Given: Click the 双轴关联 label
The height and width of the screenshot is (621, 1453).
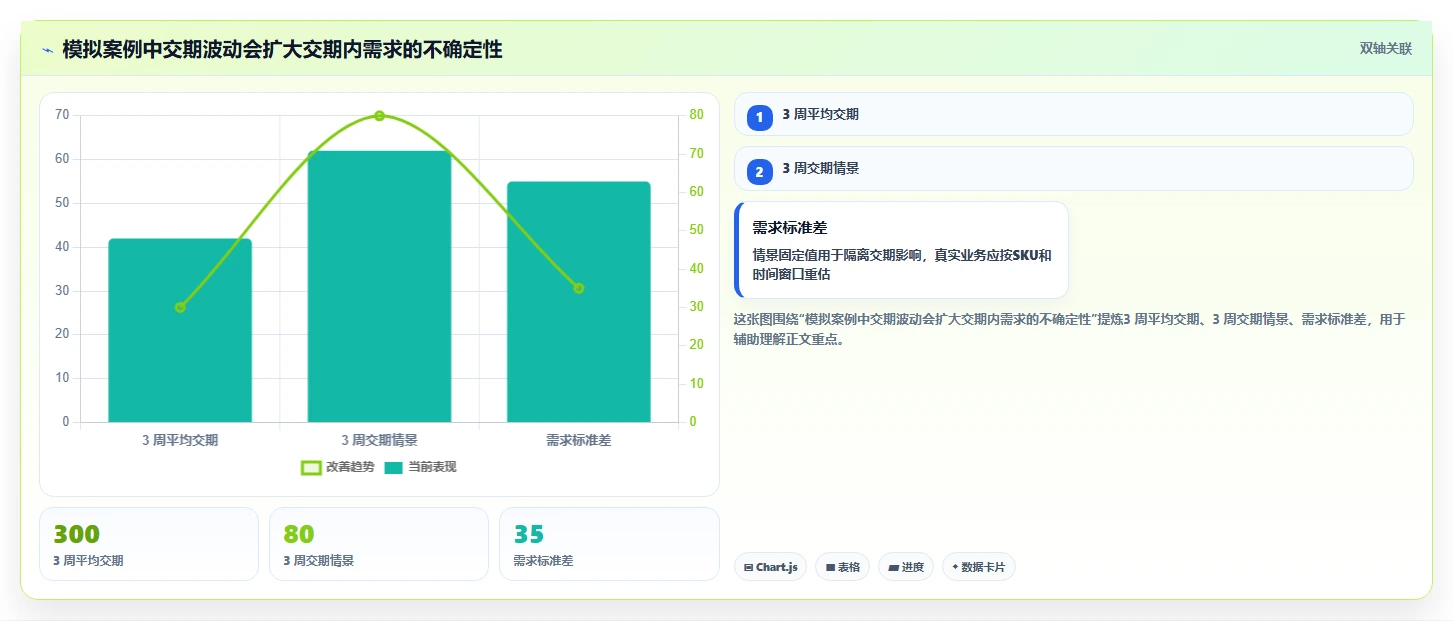Looking at the screenshot, I should pos(1385,48).
